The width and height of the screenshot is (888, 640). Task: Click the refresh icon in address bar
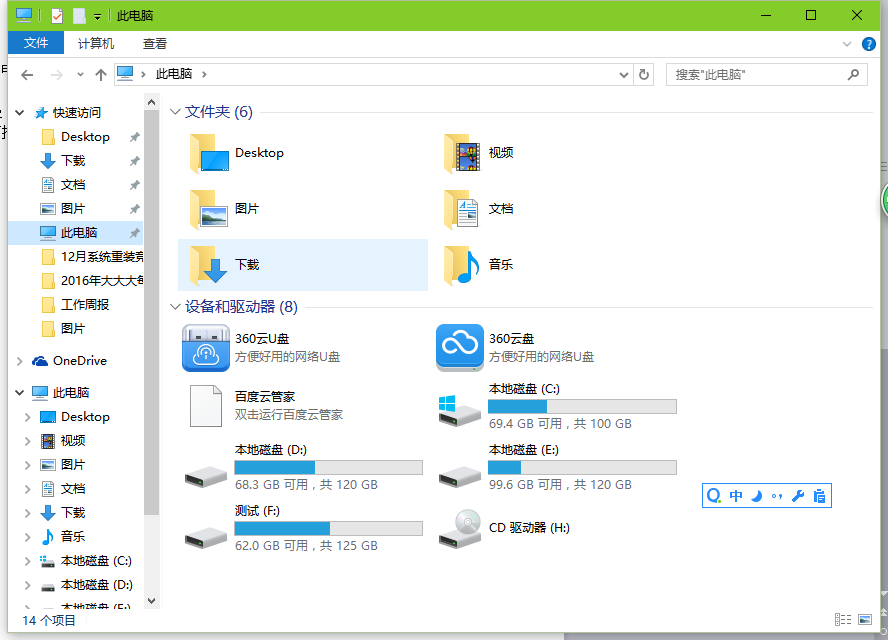(x=644, y=74)
